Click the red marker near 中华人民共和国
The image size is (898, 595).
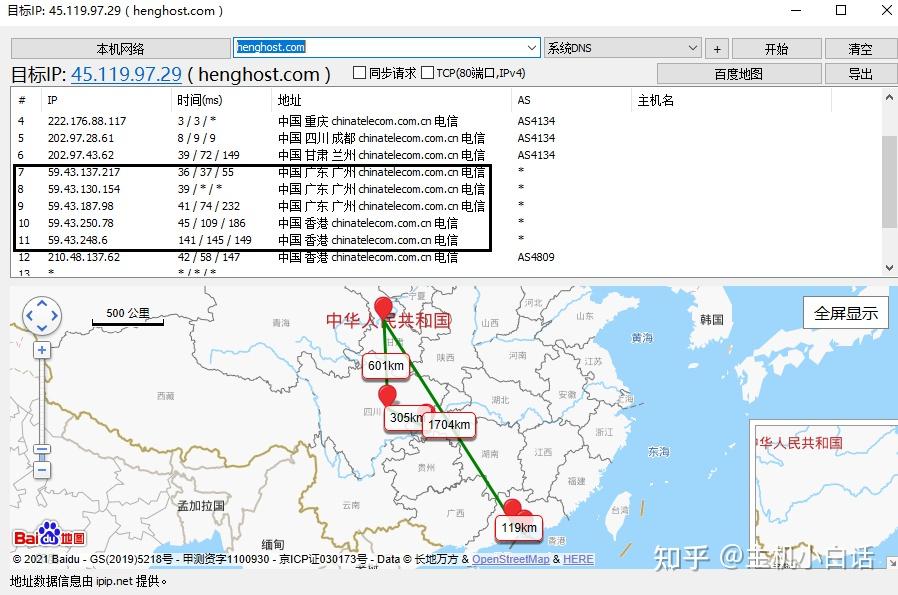coord(384,305)
